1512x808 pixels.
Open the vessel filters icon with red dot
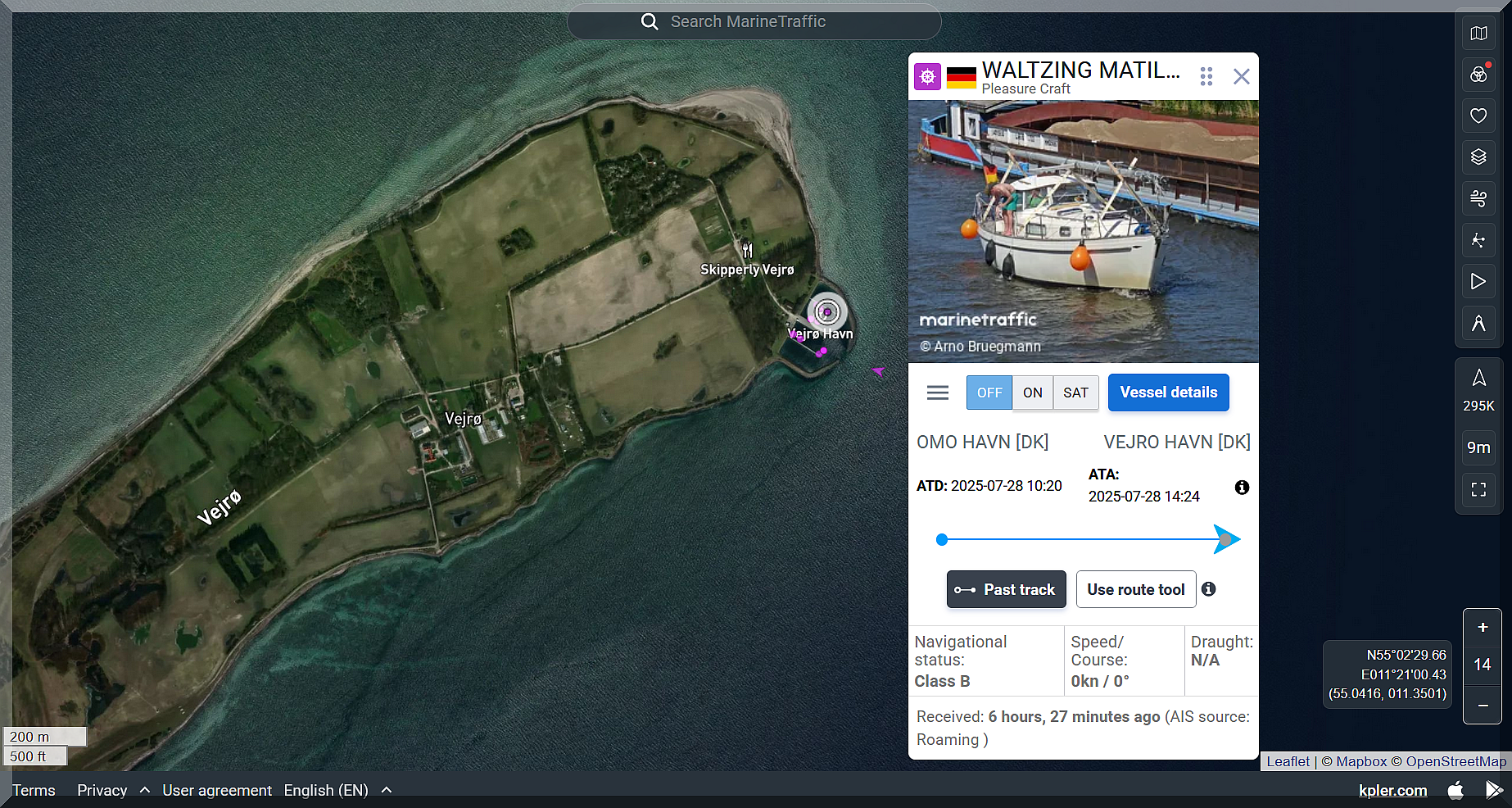point(1478,75)
